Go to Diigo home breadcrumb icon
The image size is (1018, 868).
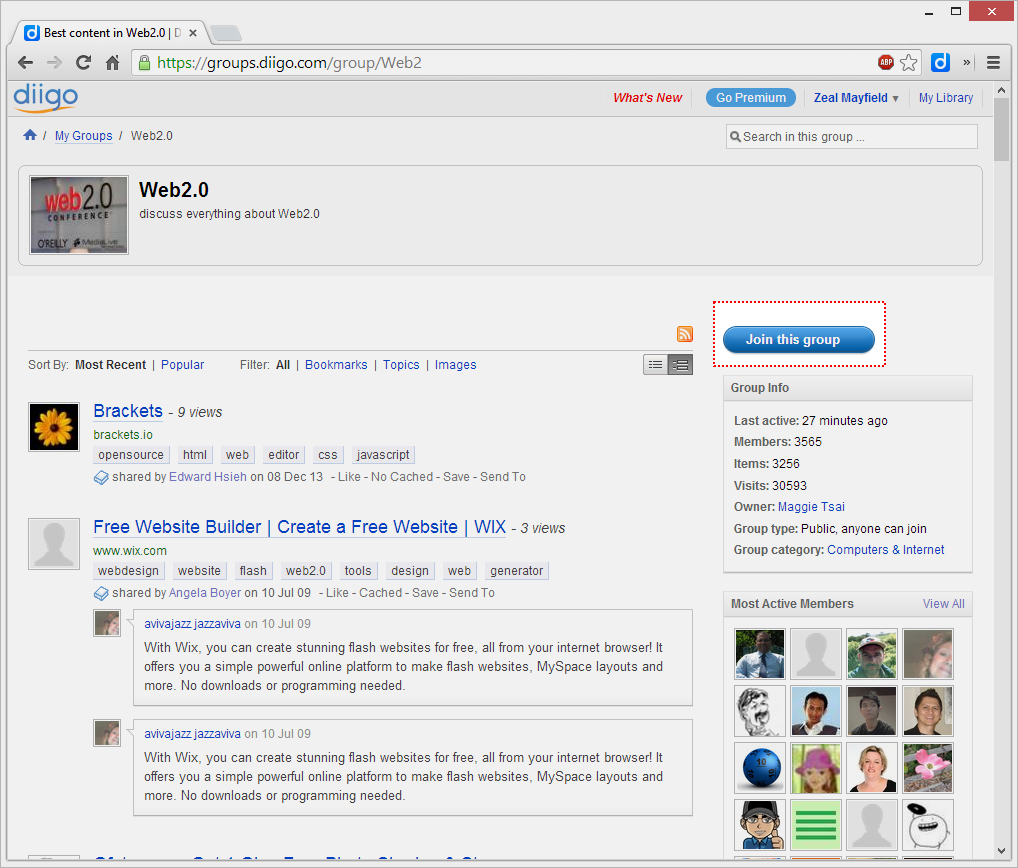(x=30, y=135)
